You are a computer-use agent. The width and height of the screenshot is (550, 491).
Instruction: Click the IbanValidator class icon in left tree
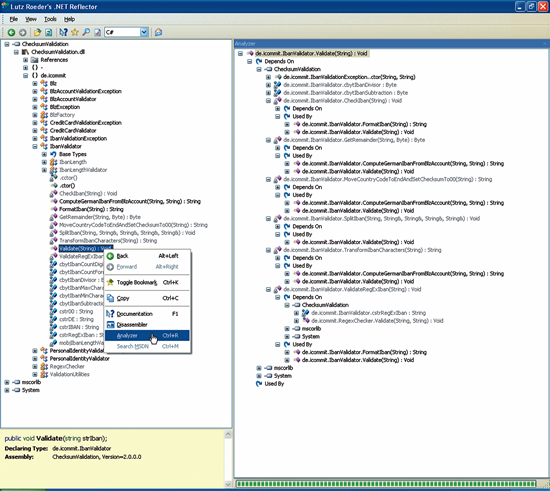click(44, 146)
